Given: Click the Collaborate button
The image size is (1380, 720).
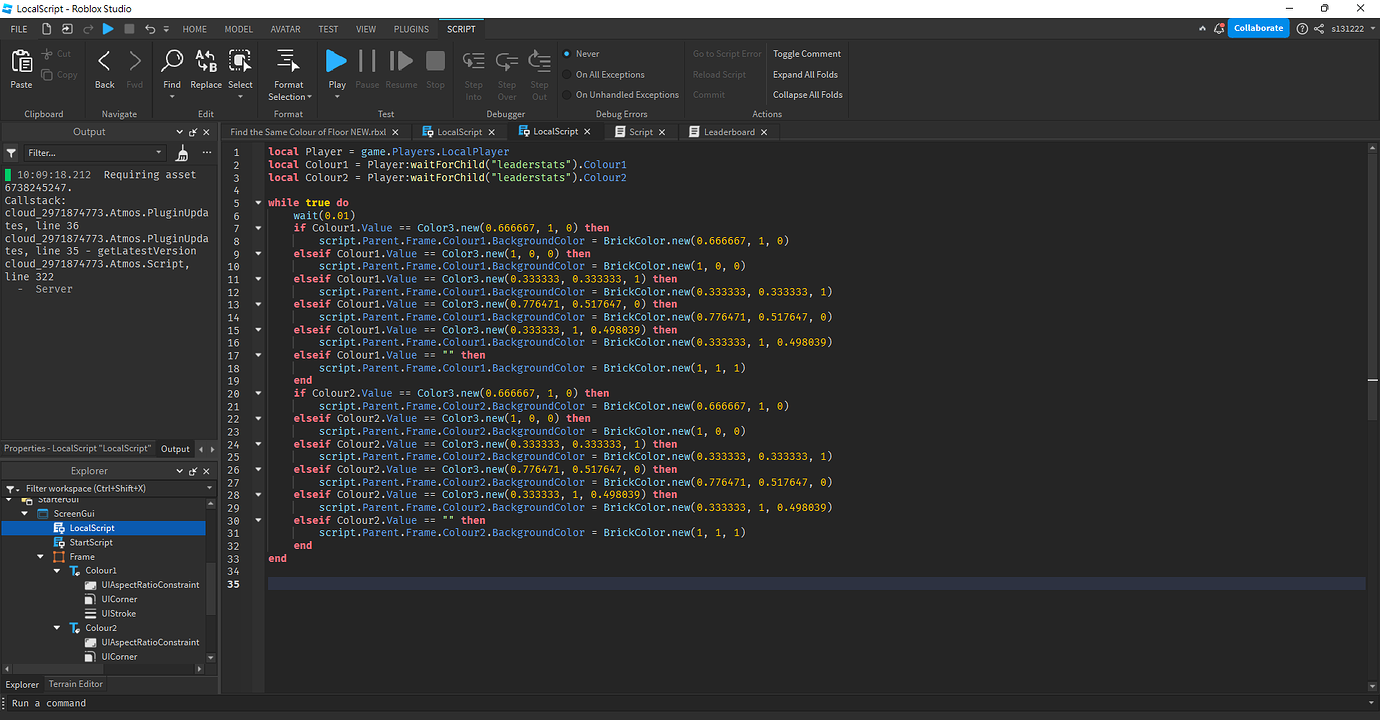Looking at the screenshot, I should point(1258,27).
